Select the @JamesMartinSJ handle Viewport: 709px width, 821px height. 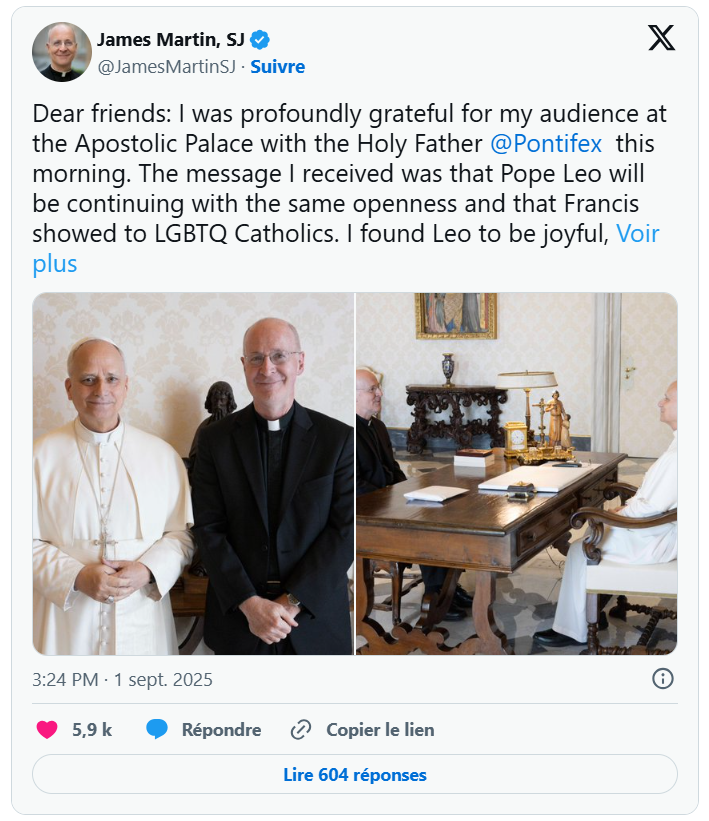click(167, 66)
